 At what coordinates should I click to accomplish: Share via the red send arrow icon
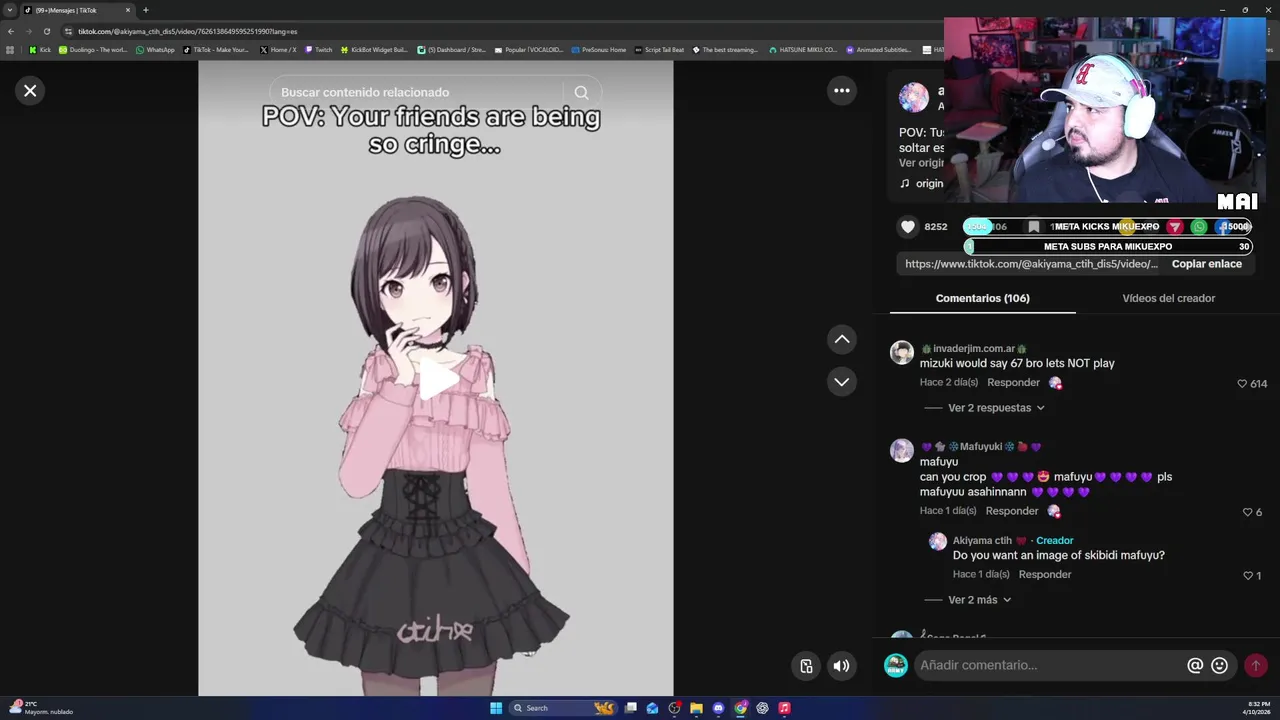tap(1175, 227)
